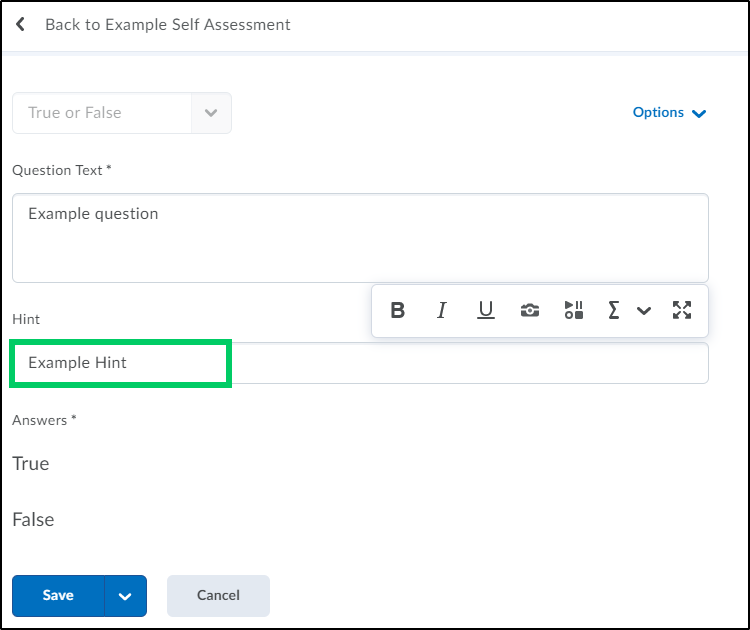Viewport: 750px width, 630px height.
Task: Open the Save button dropdown arrow
Action: tap(125, 596)
